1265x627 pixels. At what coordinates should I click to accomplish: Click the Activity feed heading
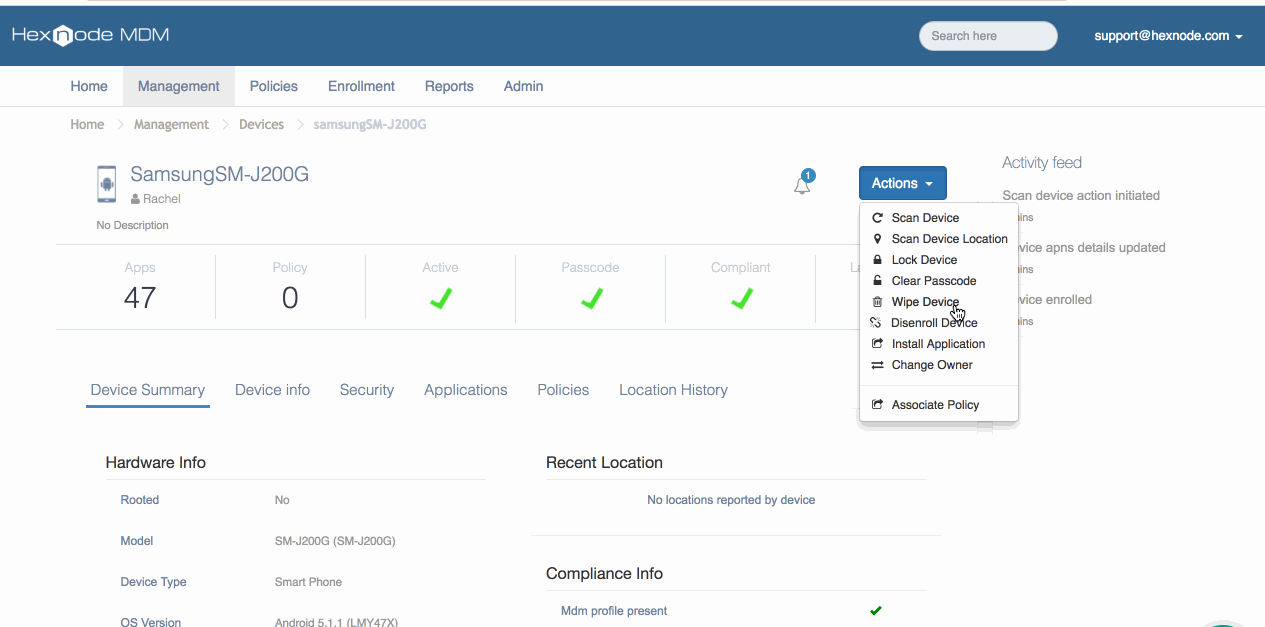[x=1042, y=163]
